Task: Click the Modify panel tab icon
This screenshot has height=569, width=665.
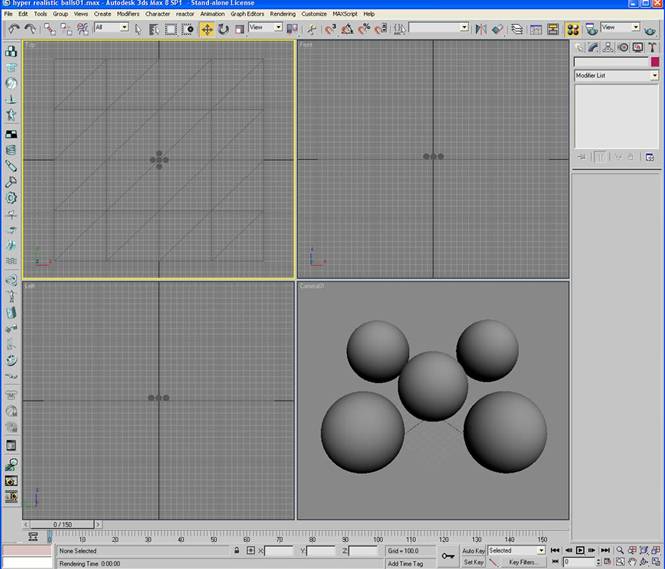Action: (593, 47)
